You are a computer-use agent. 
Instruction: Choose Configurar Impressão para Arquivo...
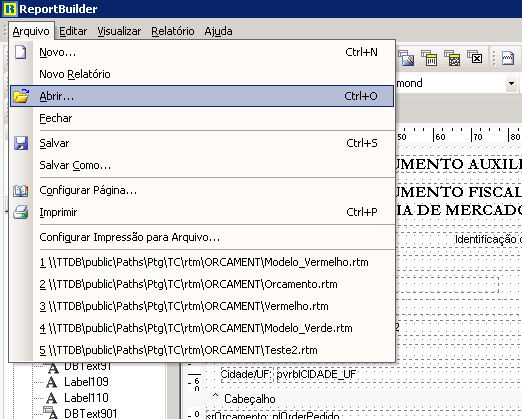click(202, 237)
